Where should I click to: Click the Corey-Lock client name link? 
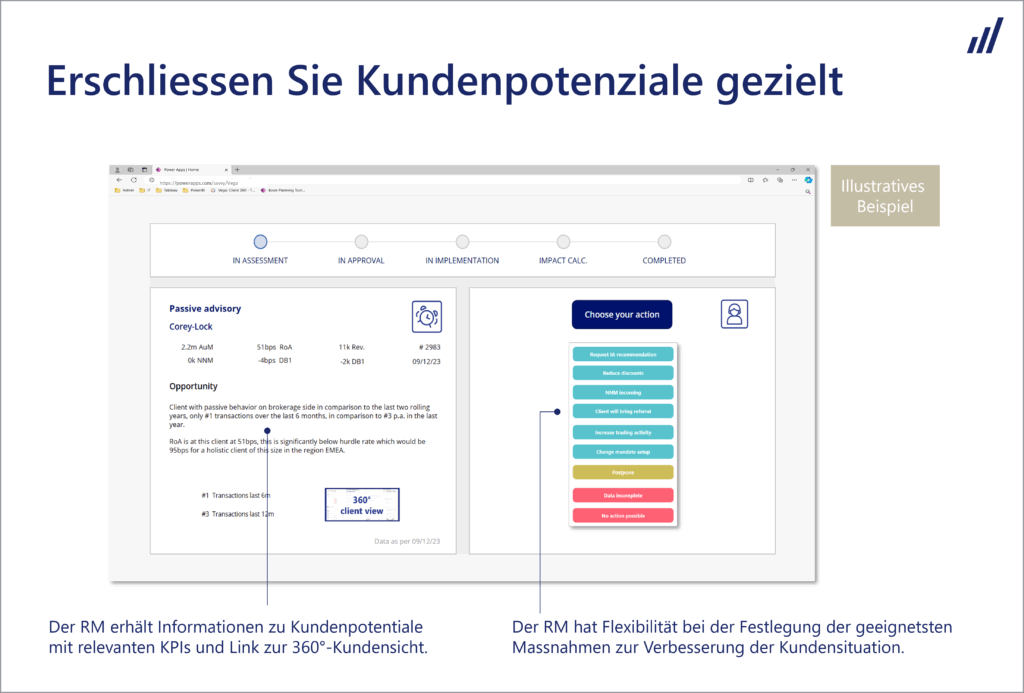click(x=191, y=326)
